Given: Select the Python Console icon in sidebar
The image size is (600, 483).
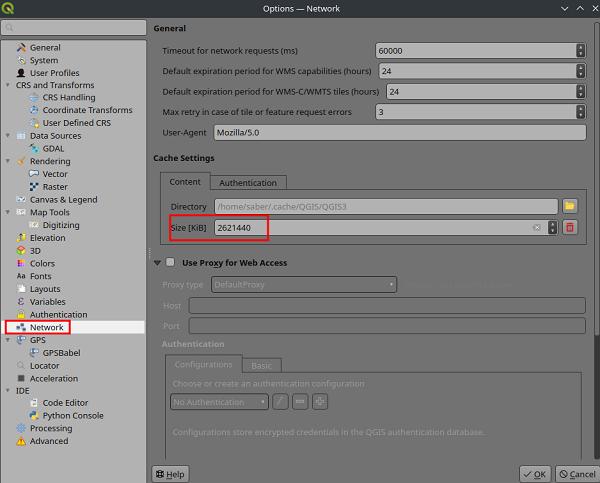Looking at the screenshot, I should [34, 415].
